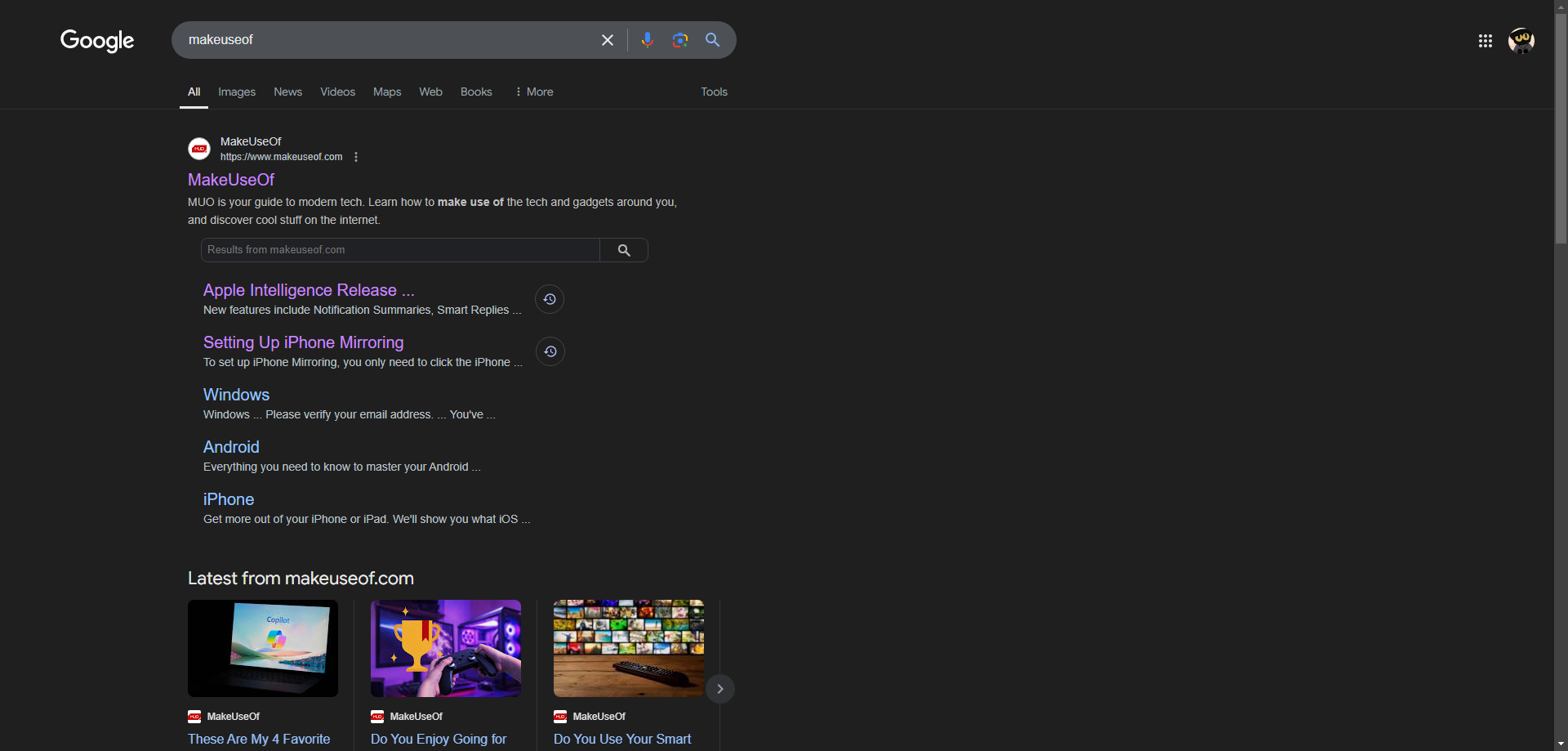Open the Apple Intelligence Release sitelink
The image size is (1568, 751).
click(309, 290)
